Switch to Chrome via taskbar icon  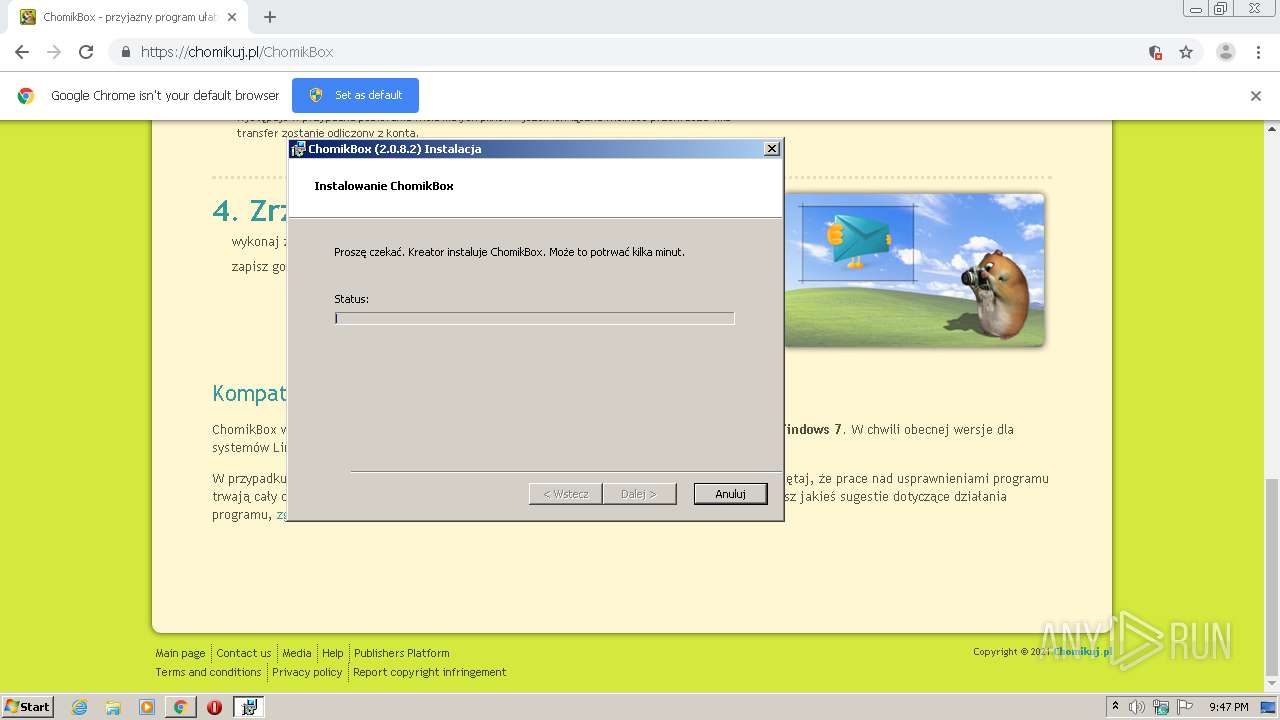[180, 707]
